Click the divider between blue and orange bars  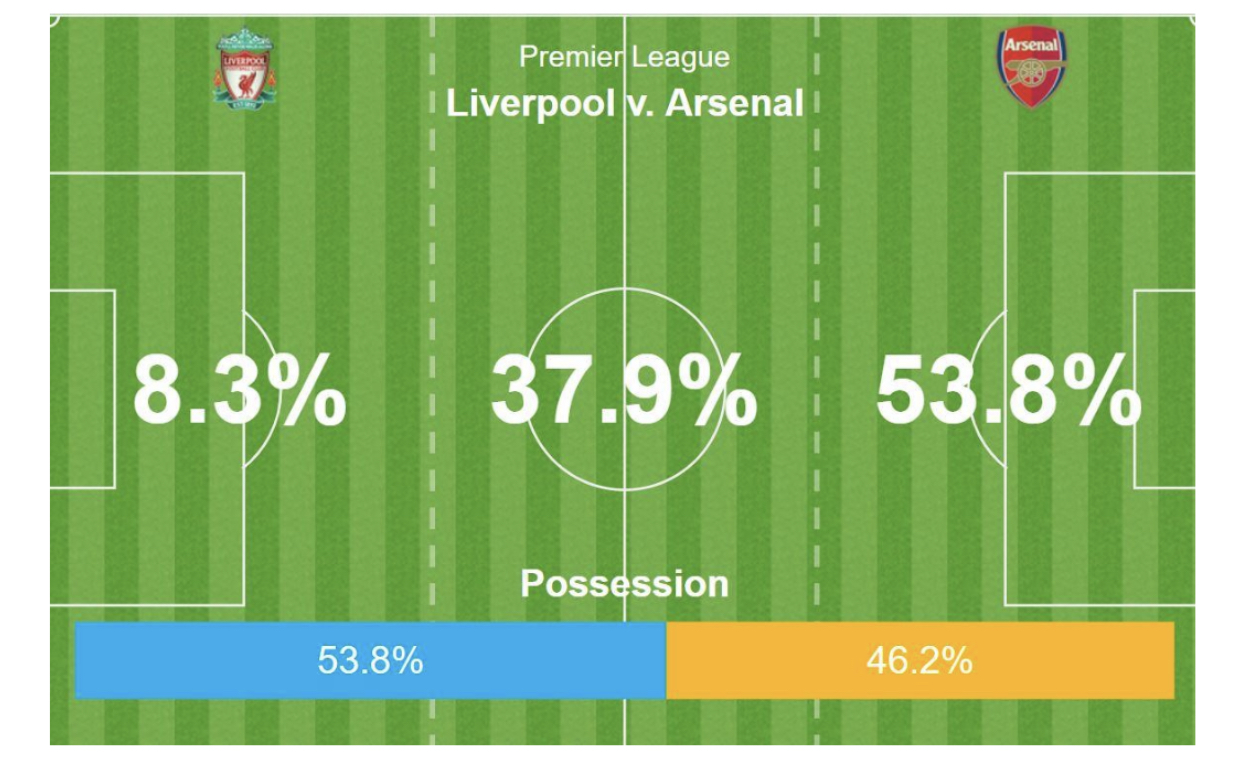(666, 660)
